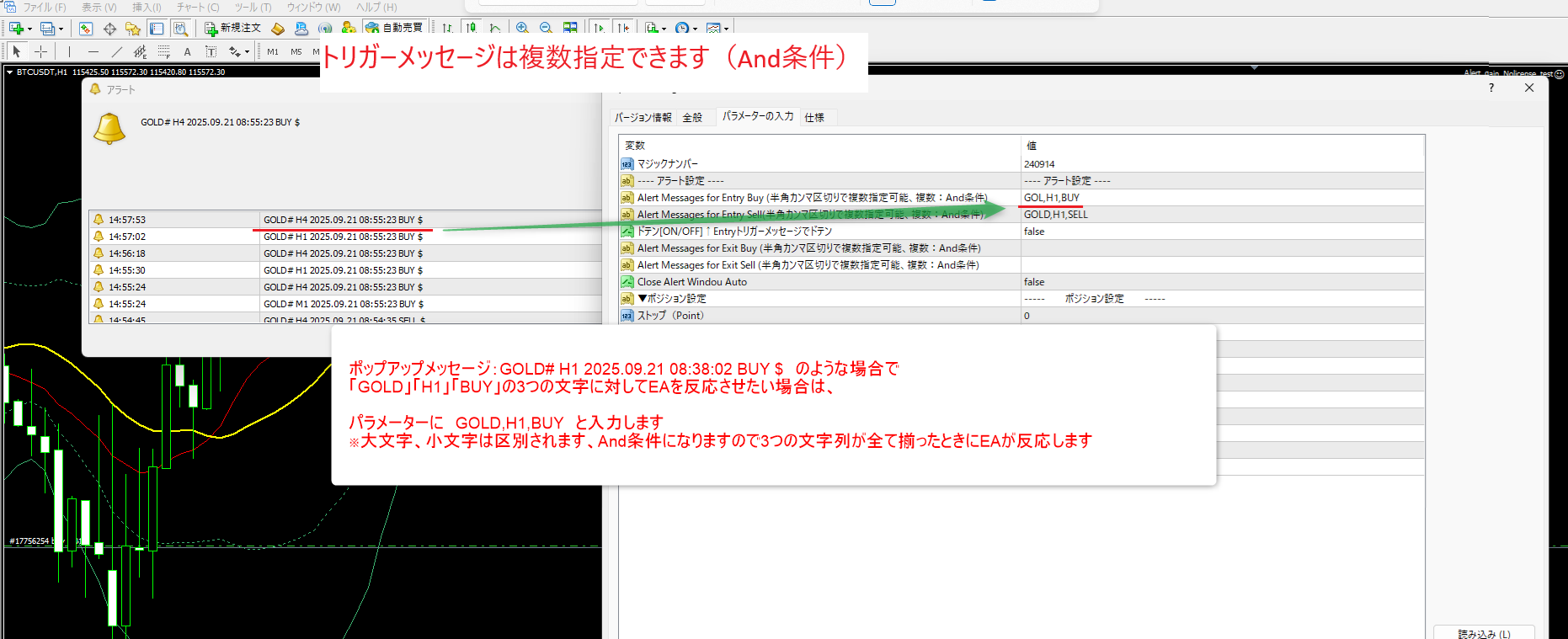Select the crosshair tool
Screen dimensions: 1568x639
[40, 52]
